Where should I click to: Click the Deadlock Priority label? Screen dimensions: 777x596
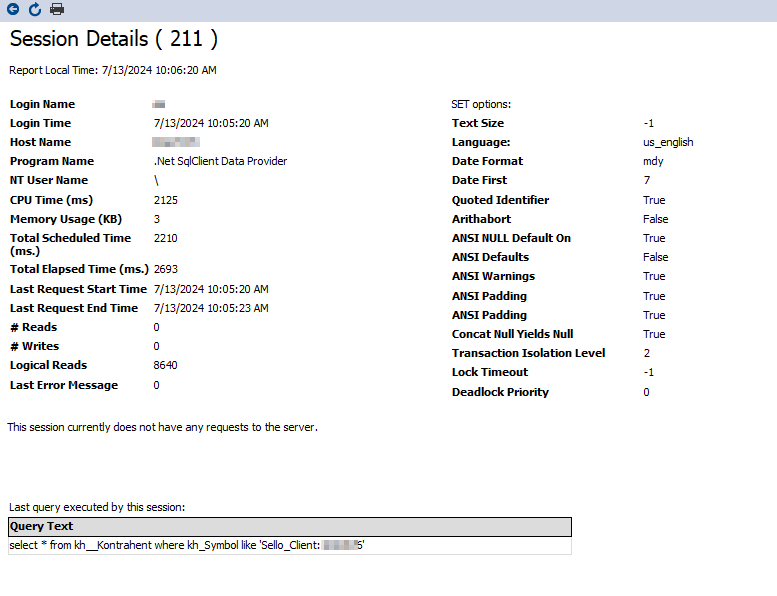click(500, 392)
